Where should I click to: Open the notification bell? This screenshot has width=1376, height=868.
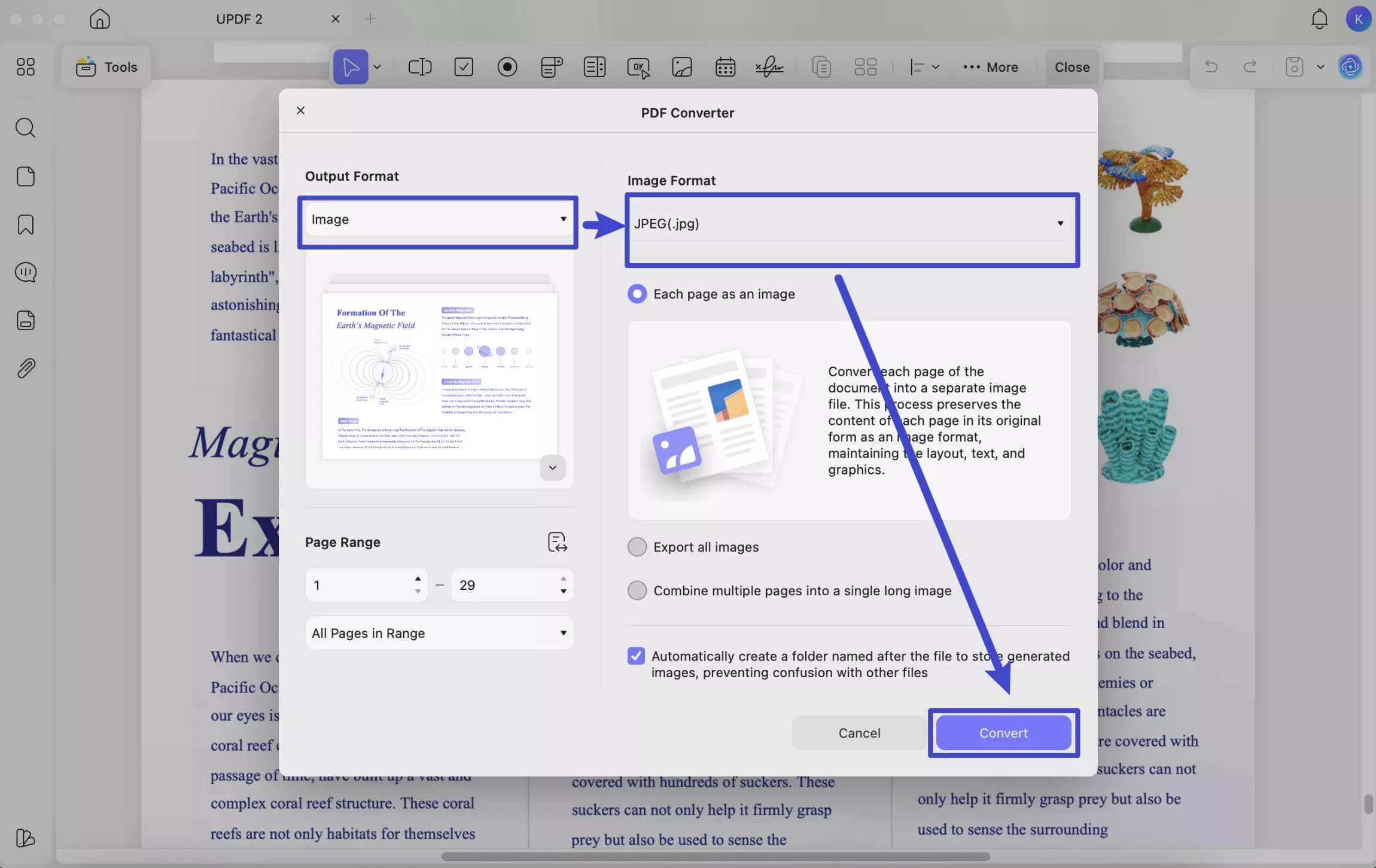coord(1319,19)
